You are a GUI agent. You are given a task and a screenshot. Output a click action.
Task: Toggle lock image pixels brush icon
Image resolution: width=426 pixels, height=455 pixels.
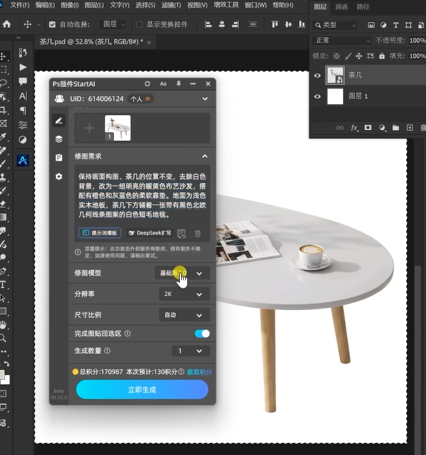(x=348, y=56)
